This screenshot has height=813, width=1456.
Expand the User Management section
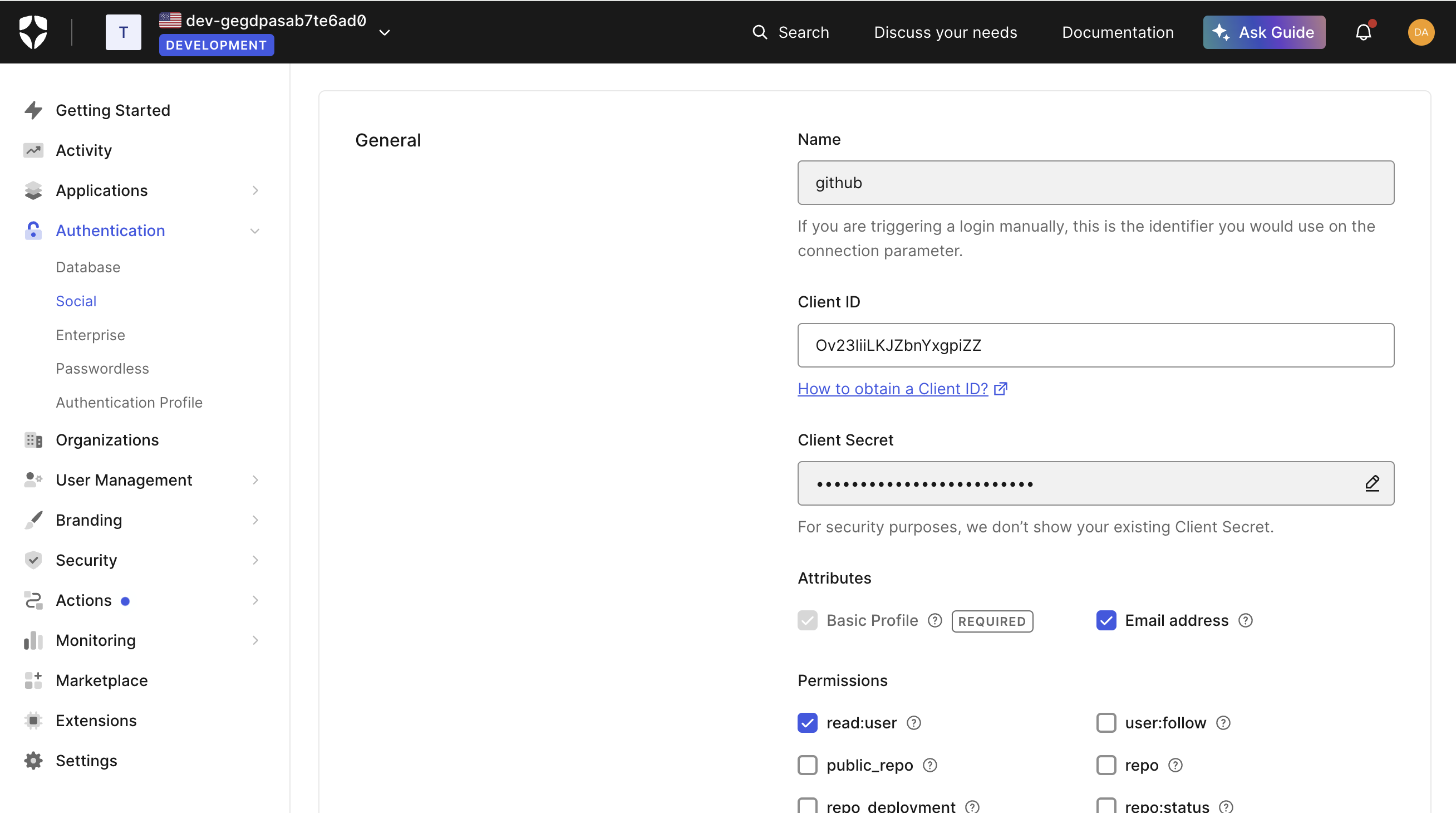[x=256, y=480]
